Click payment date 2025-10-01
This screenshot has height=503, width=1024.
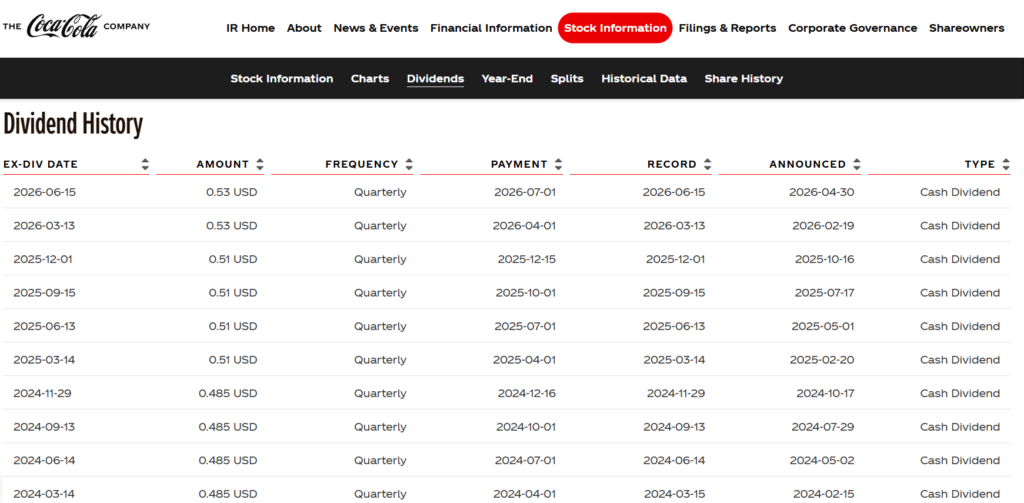click(x=526, y=293)
